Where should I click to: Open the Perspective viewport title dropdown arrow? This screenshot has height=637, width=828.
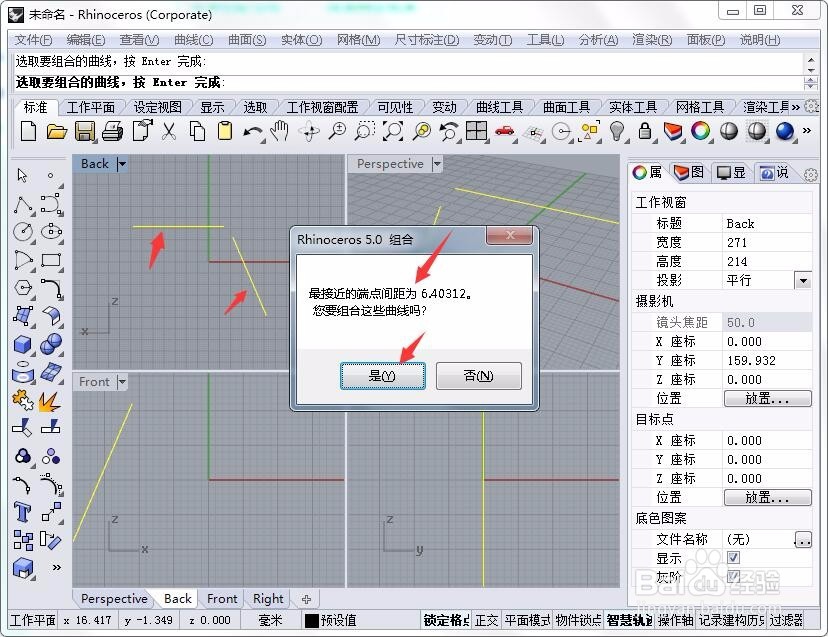(x=437, y=164)
